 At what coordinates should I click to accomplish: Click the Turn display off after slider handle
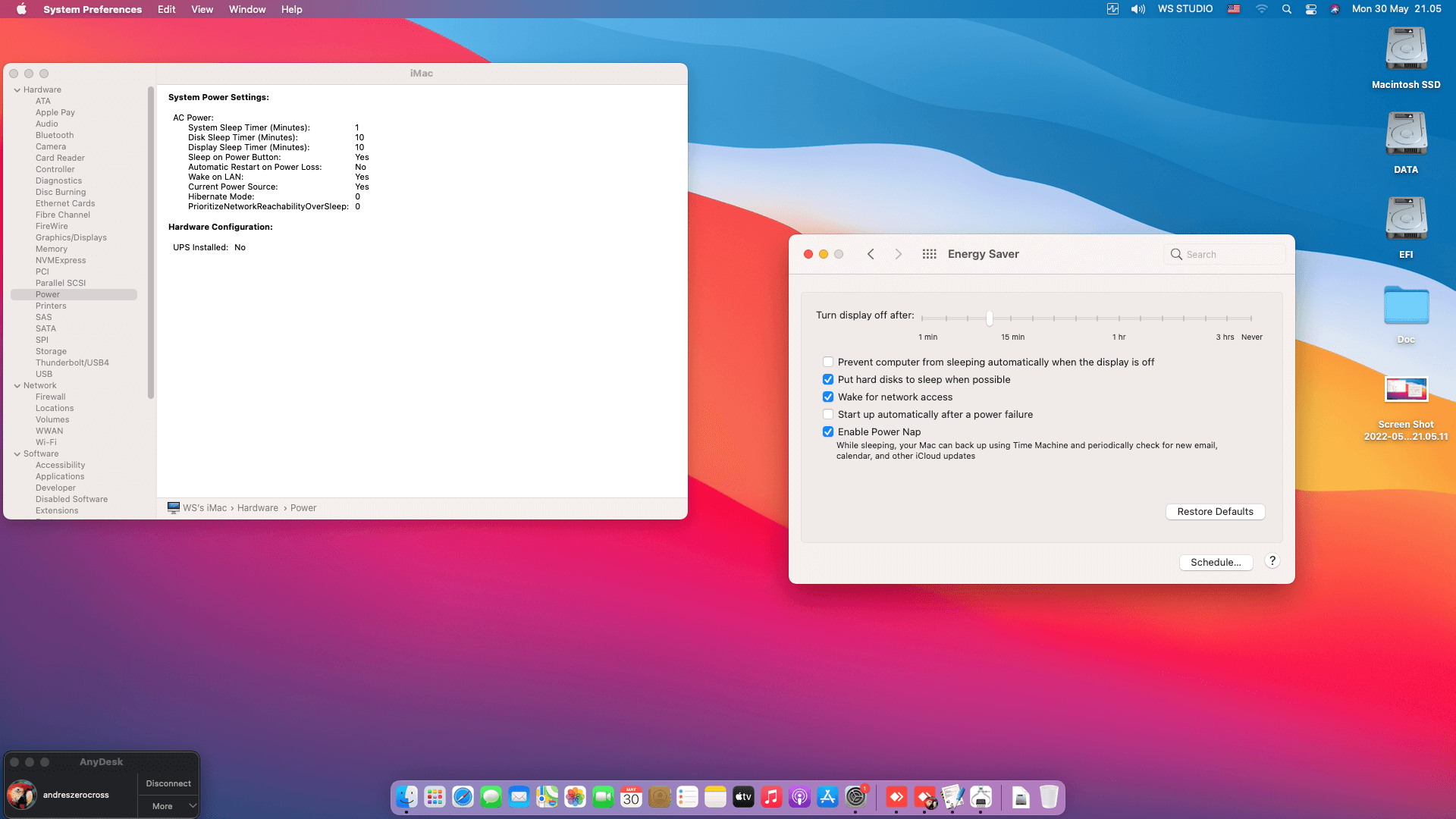click(990, 318)
